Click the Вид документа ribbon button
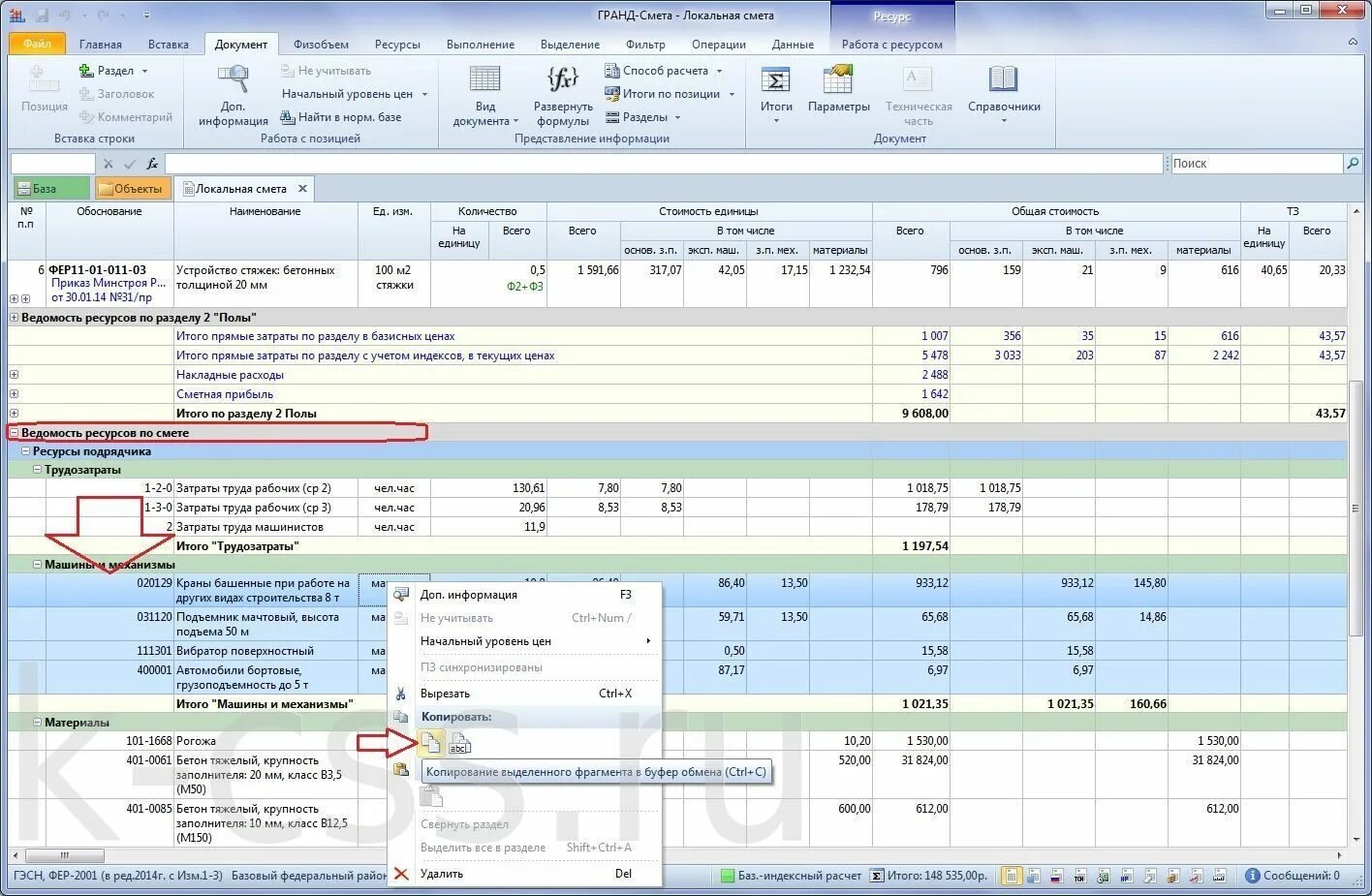The image size is (1372, 896). point(485,95)
